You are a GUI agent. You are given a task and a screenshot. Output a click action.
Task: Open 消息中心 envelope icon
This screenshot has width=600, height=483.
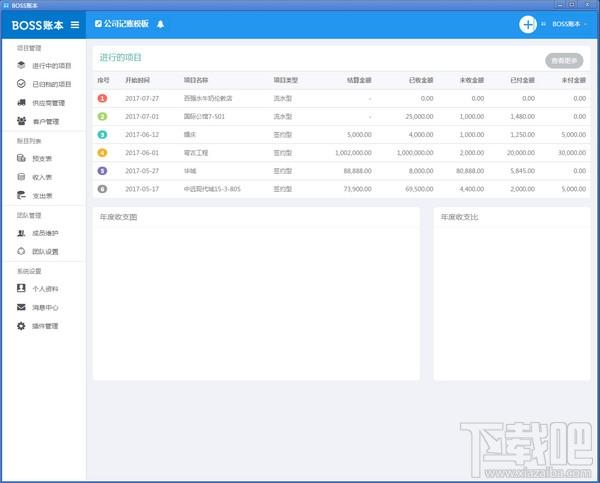(x=22, y=307)
